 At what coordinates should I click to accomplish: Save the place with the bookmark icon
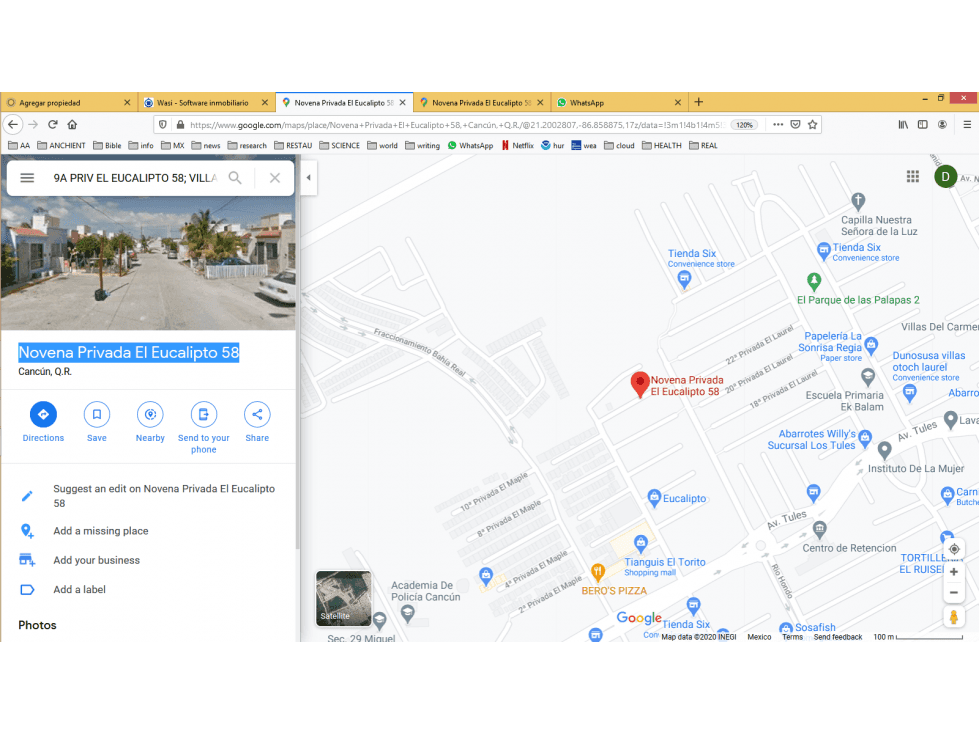(x=97, y=414)
